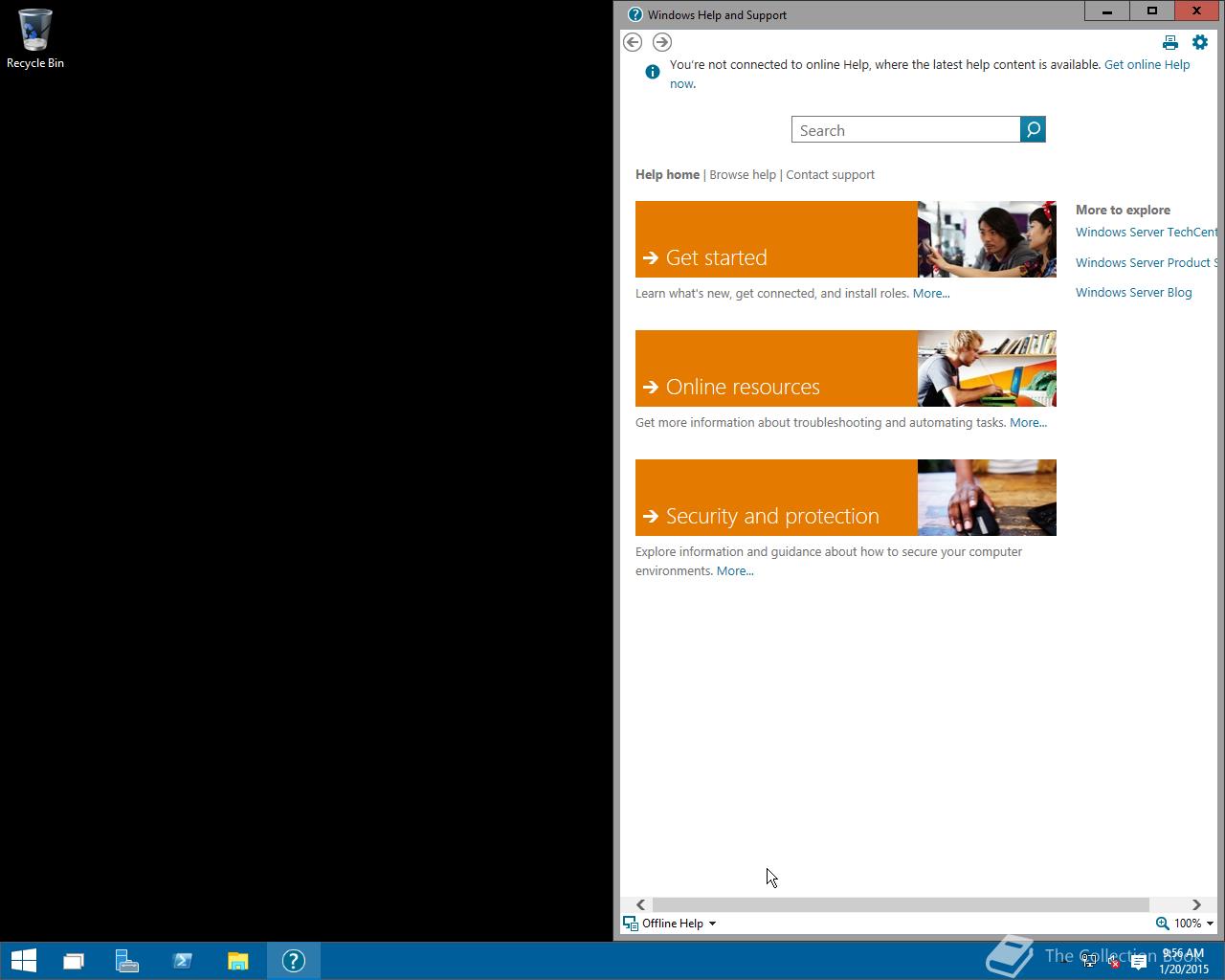This screenshot has width=1225, height=980.
Task: Click More link under Get started
Action: [931, 294]
